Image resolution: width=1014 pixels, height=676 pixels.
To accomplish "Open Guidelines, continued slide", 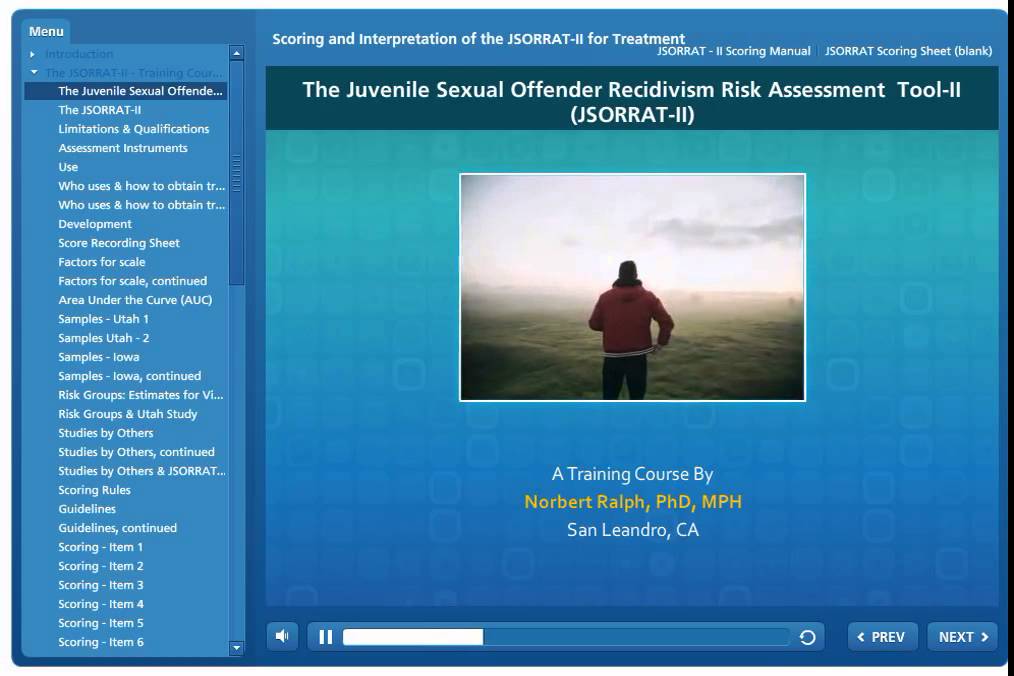I will tap(118, 528).
